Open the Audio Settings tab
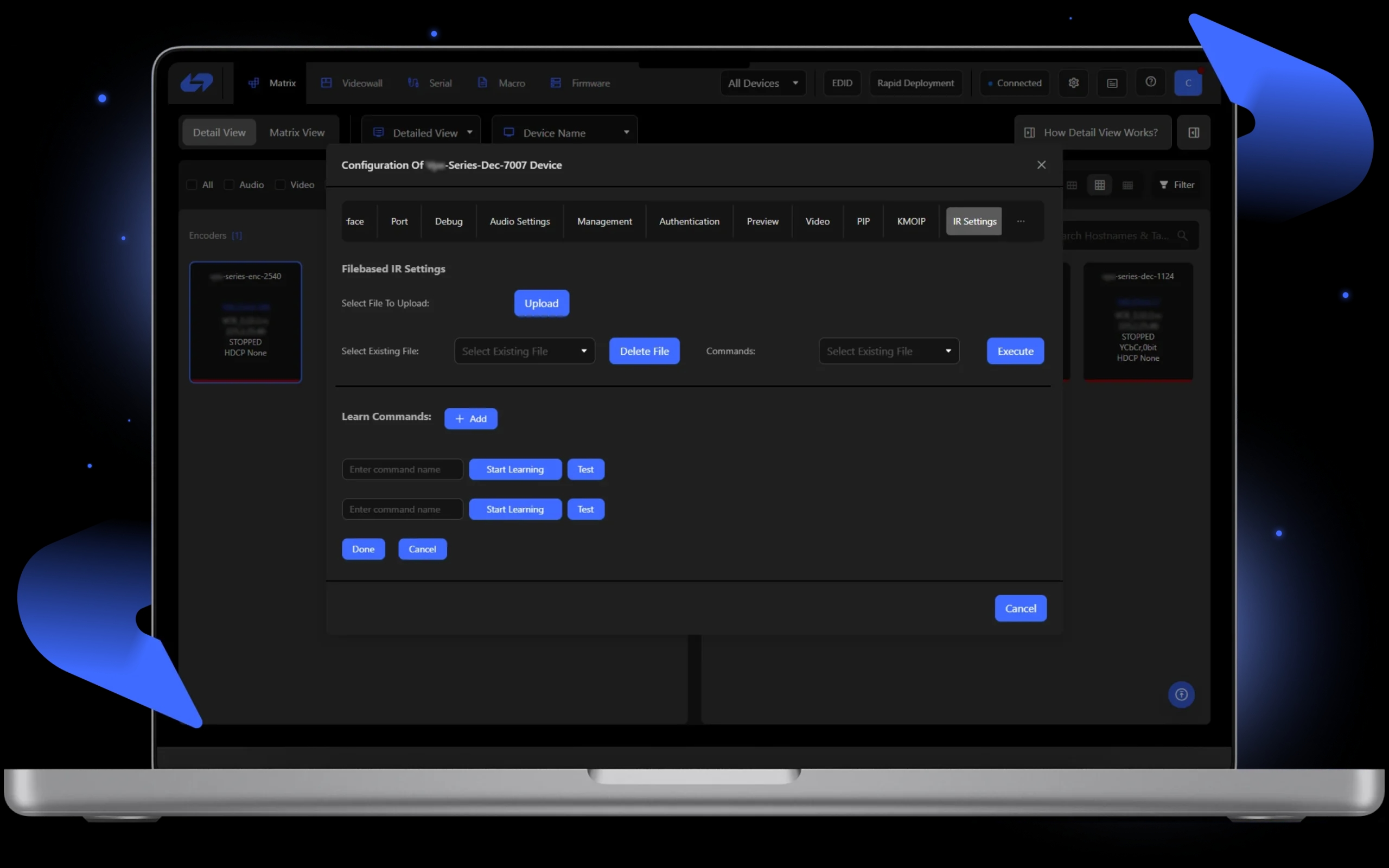Screen dimensions: 1389x868 [x=519, y=221]
